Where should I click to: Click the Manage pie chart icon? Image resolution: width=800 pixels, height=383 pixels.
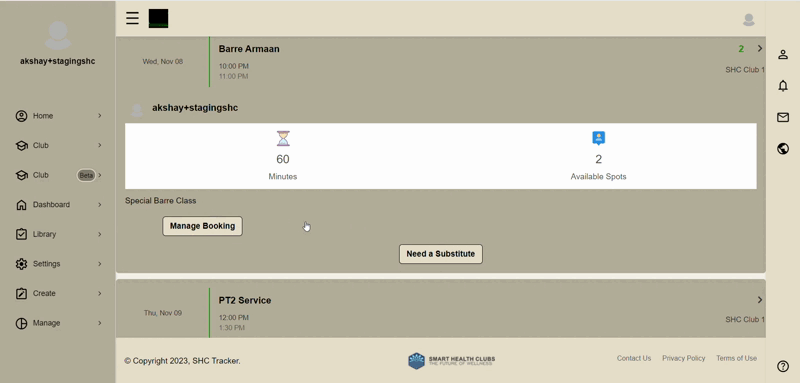tap(21, 323)
